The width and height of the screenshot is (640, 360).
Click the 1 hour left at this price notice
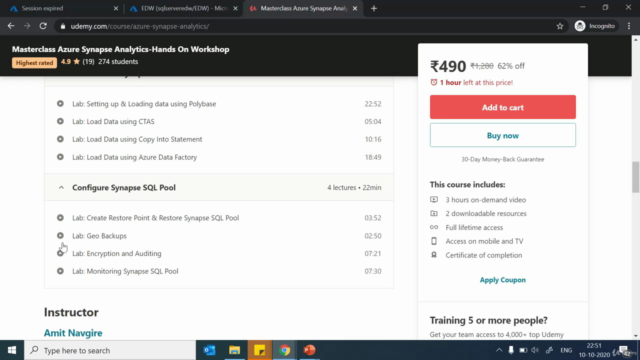[471, 82]
